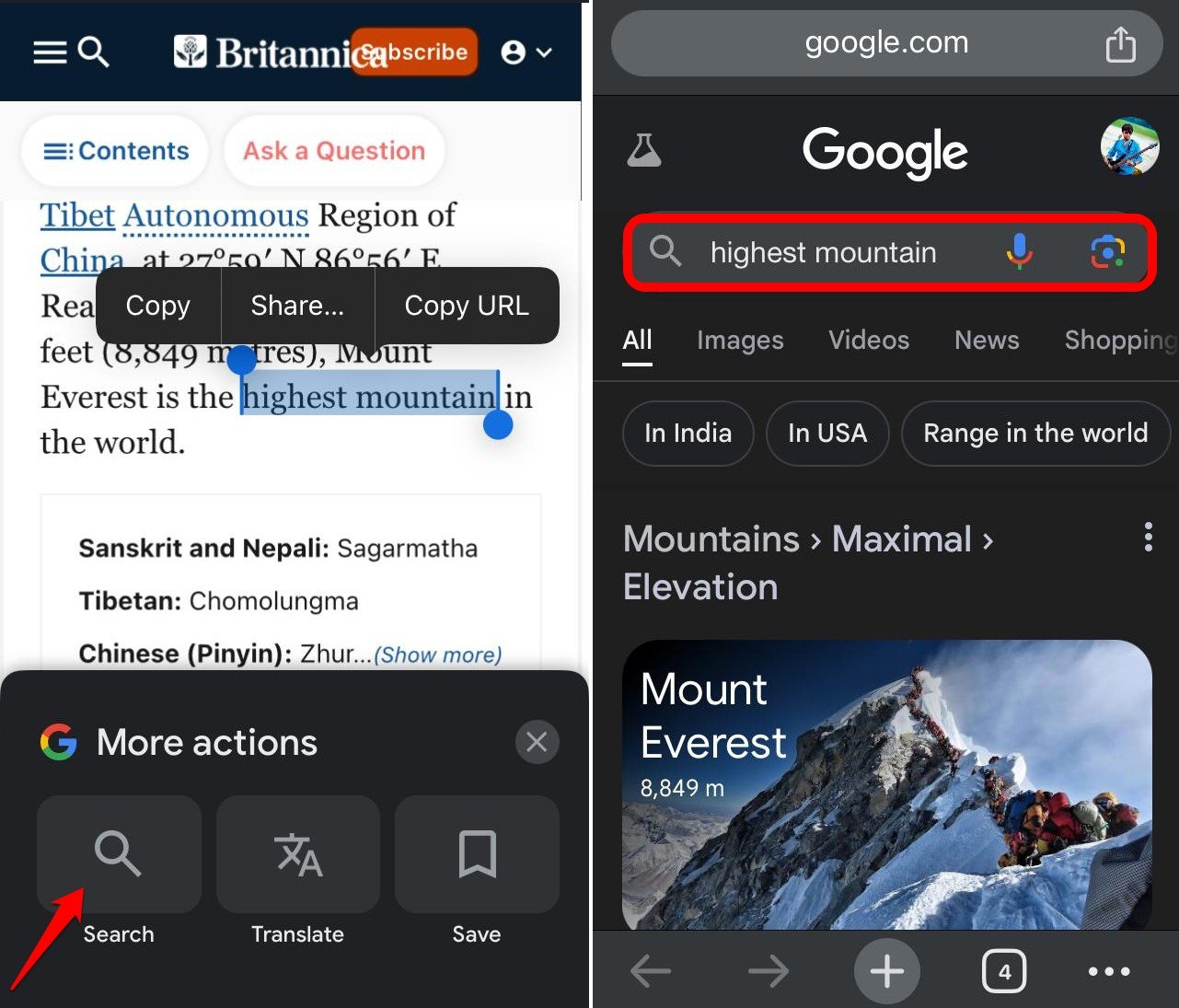Open the Contents button
1179x1008 pixels.
coord(116,151)
